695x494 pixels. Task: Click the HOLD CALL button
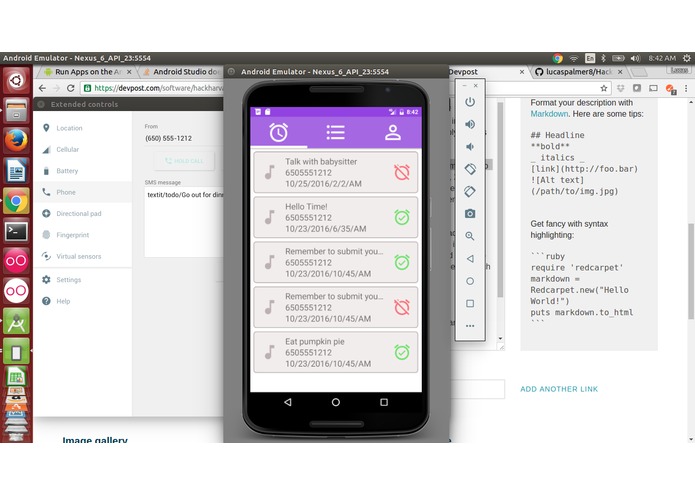(x=185, y=161)
